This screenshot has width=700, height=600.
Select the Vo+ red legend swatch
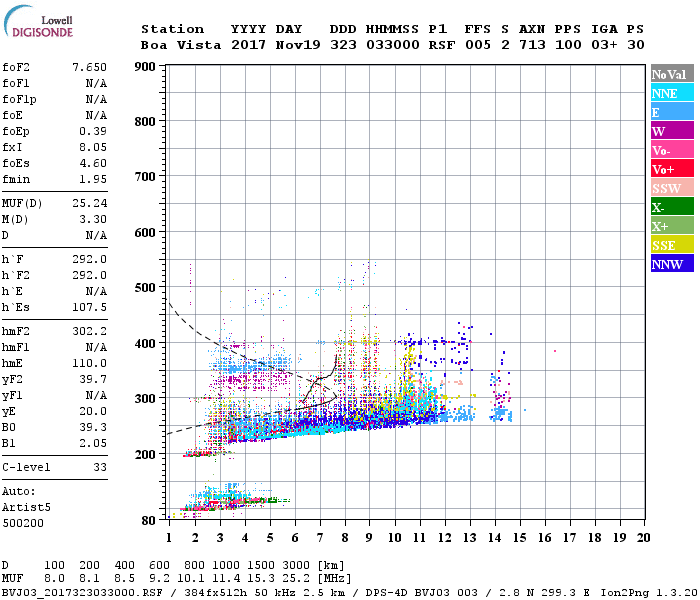click(x=672, y=169)
